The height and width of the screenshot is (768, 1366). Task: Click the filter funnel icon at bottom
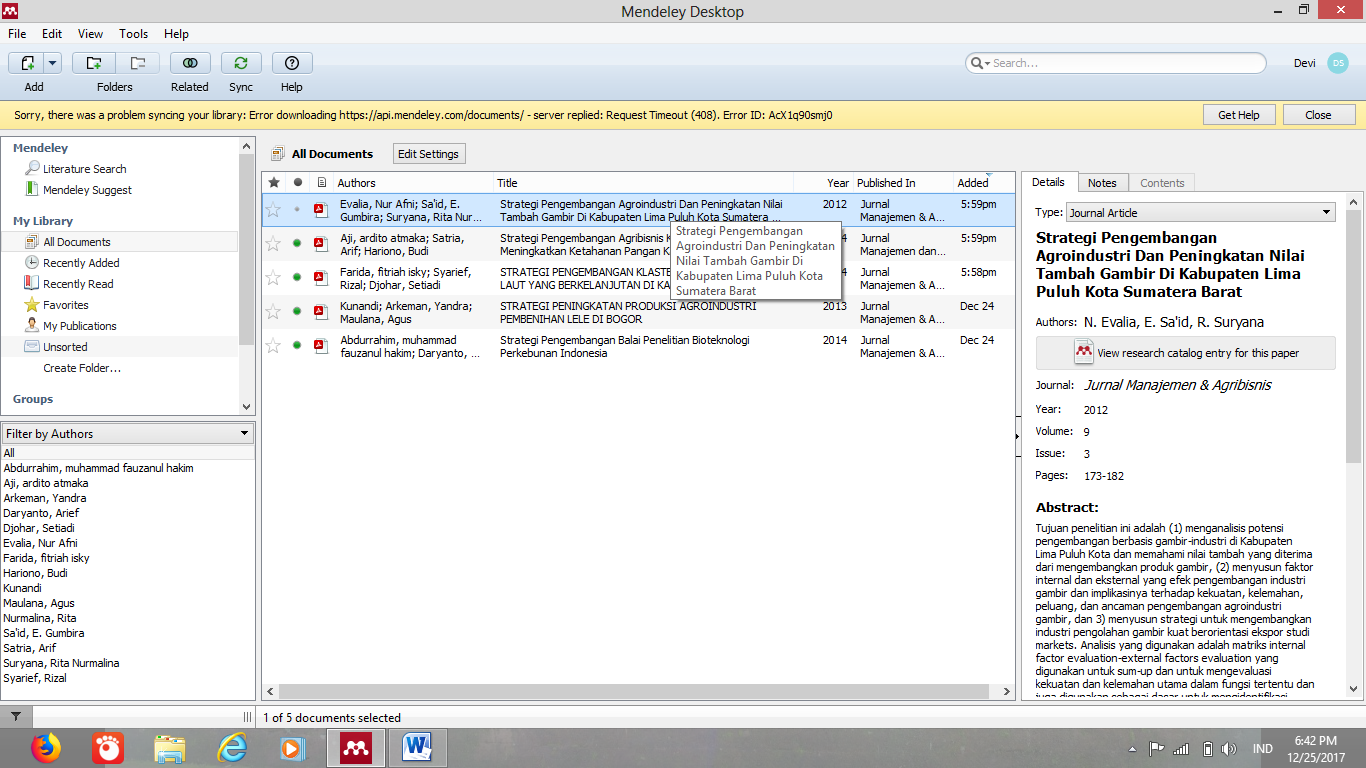16,717
